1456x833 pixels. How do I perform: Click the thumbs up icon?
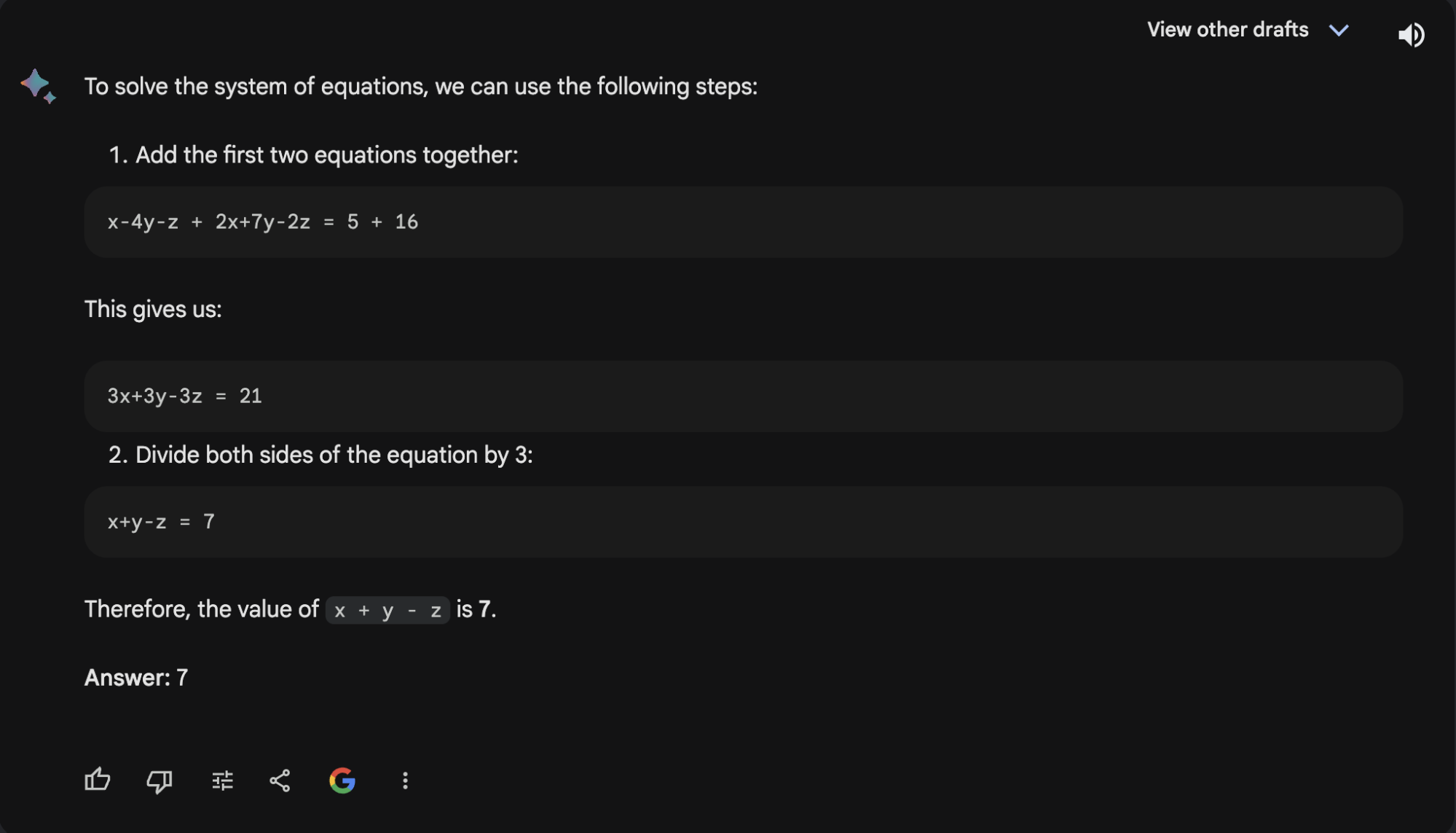coord(97,781)
